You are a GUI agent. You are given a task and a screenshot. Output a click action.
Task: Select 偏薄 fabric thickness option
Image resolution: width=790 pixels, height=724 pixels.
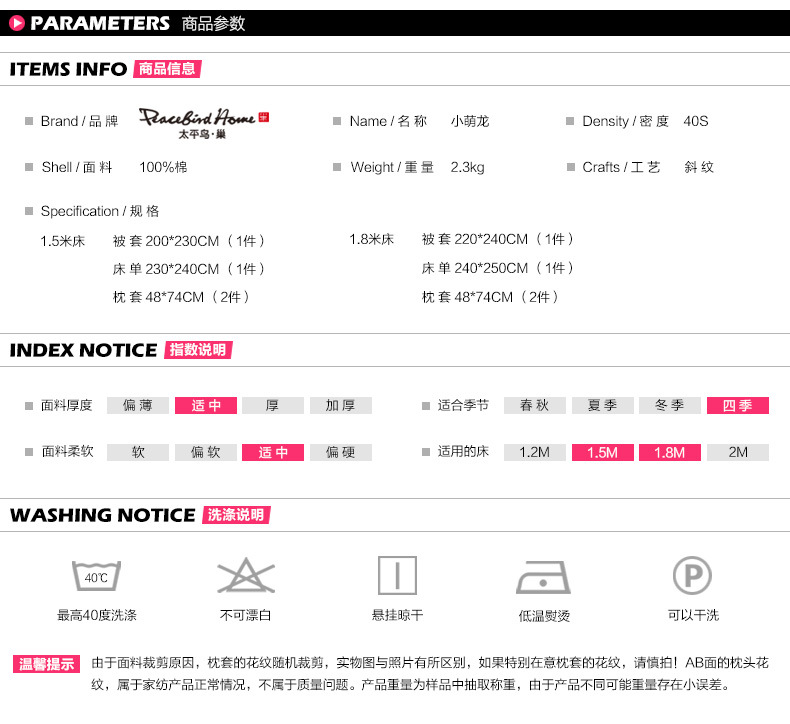[138, 405]
